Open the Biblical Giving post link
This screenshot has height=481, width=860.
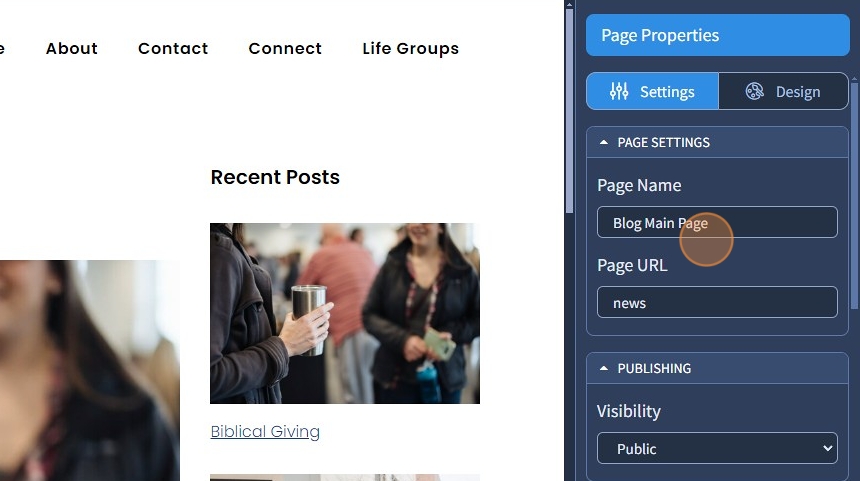[265, 432]
